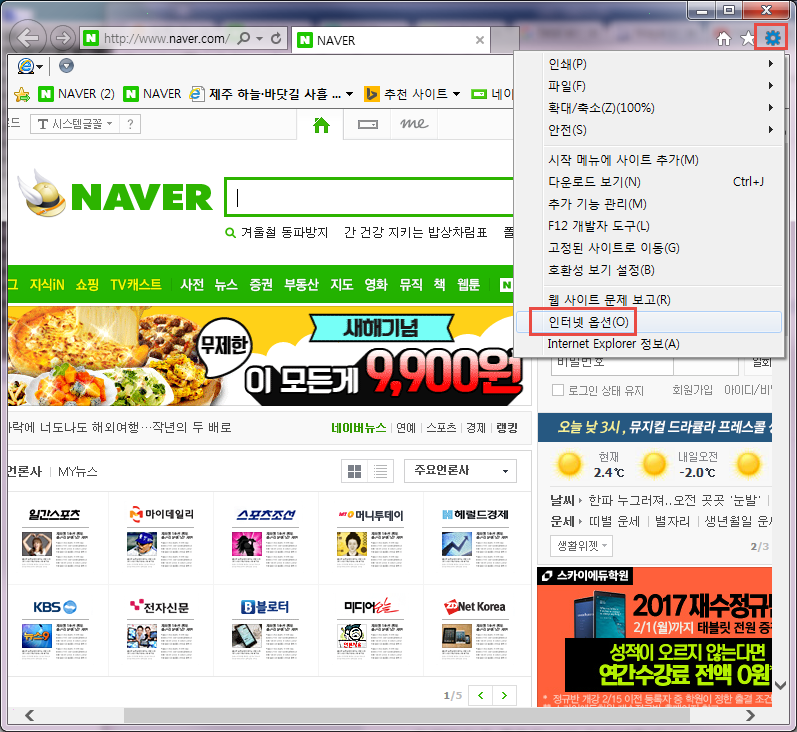Open the Naver mail envelope icon
This screenshot has width=797, height=732.
[x=367, y=125]
